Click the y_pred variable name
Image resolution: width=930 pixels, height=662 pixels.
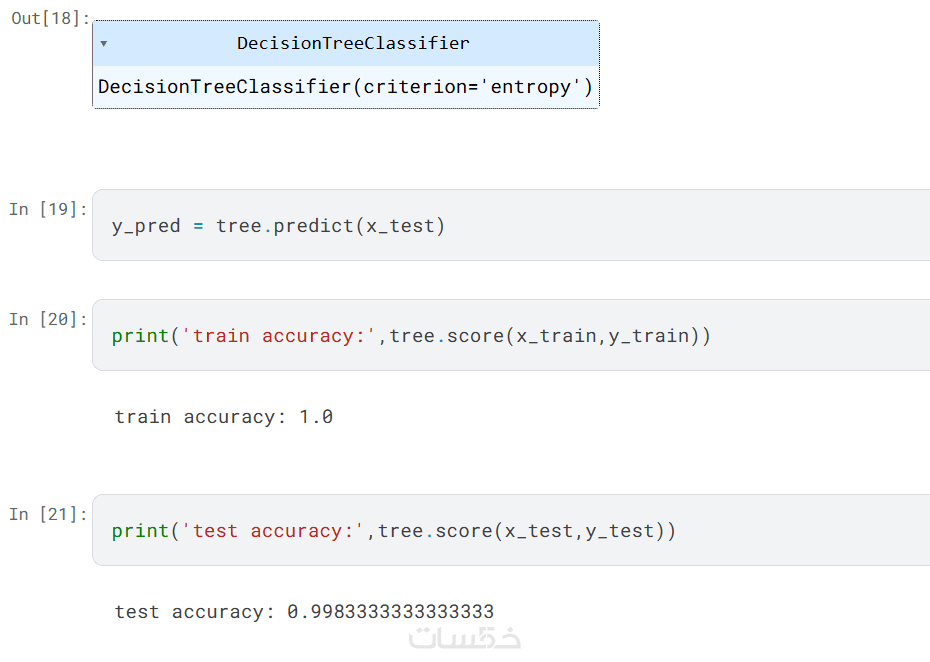(x=146, y=226)
